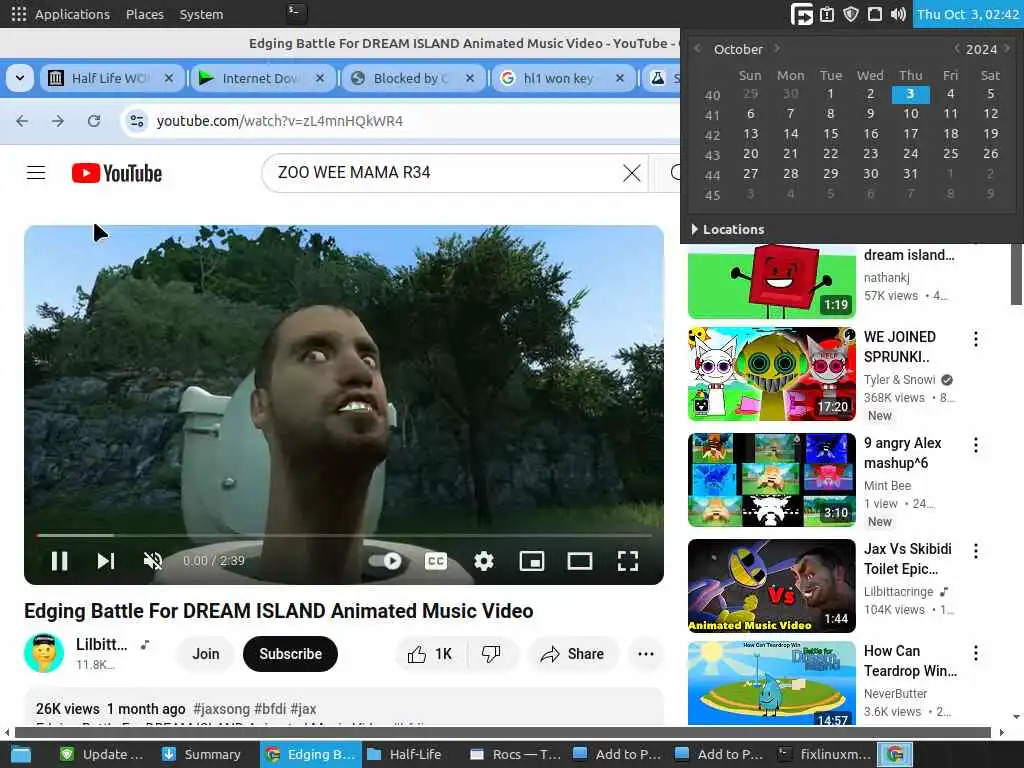Skip to next video
Image resolution: width=1024 pixels, height=768 pixels.
106,561
